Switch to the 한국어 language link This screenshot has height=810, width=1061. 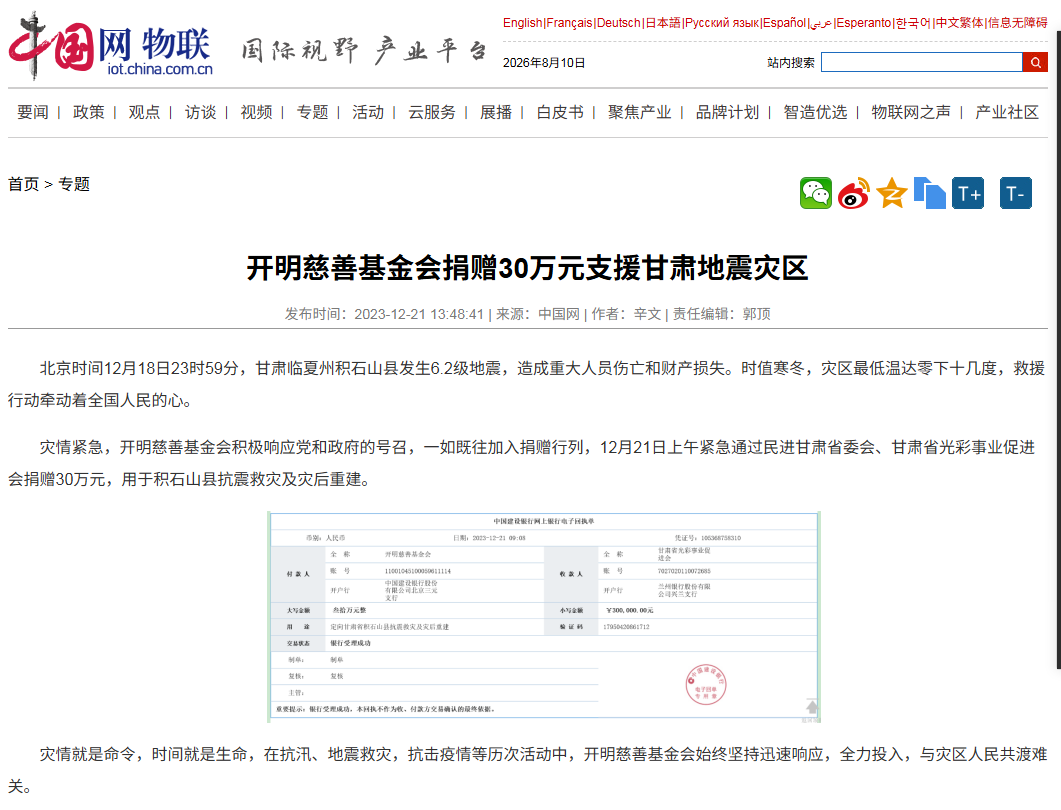tap(913, 22)
